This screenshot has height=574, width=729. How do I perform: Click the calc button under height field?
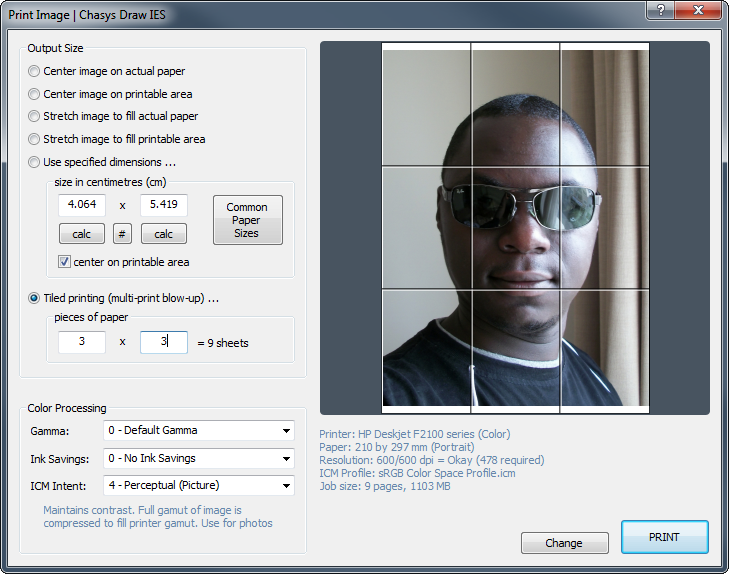click(164, 234)
